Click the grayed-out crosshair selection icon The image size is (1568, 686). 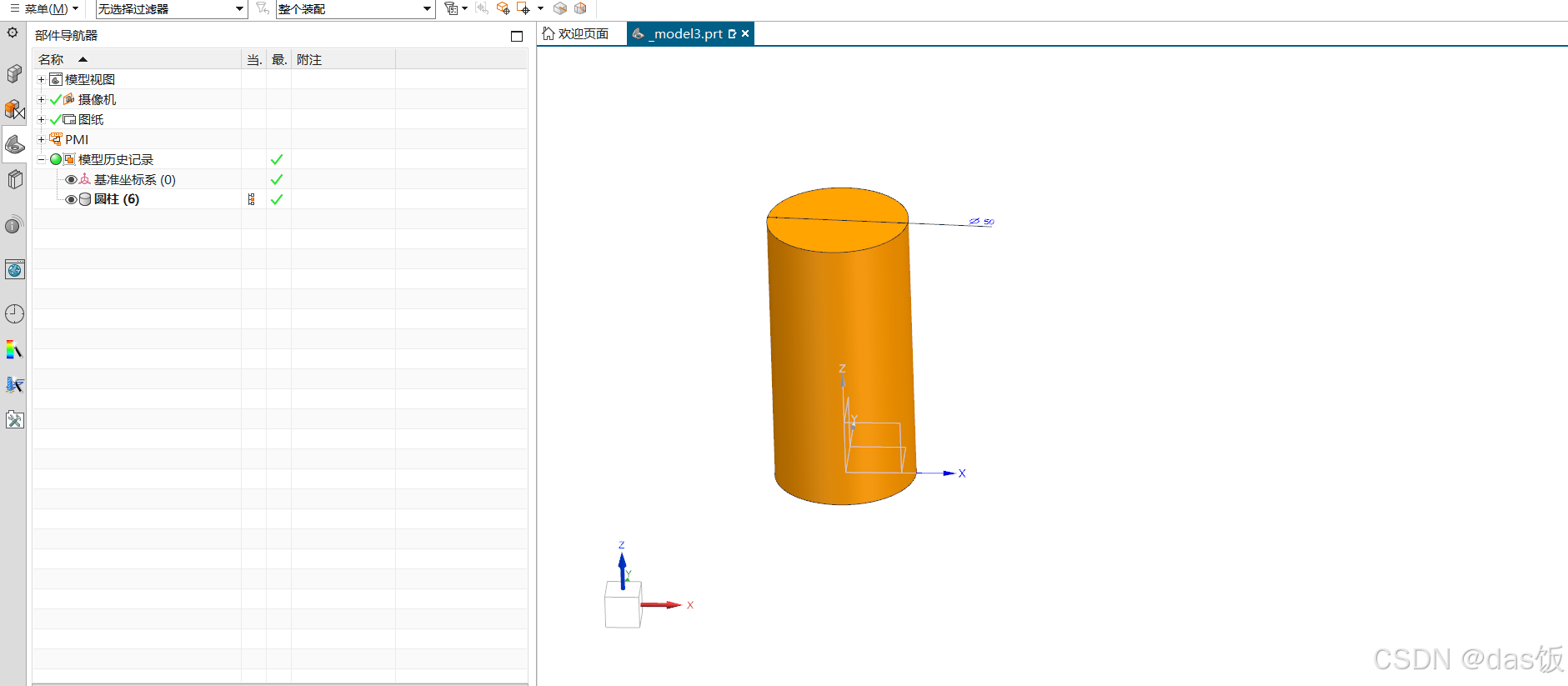click(x=482, y=8)
